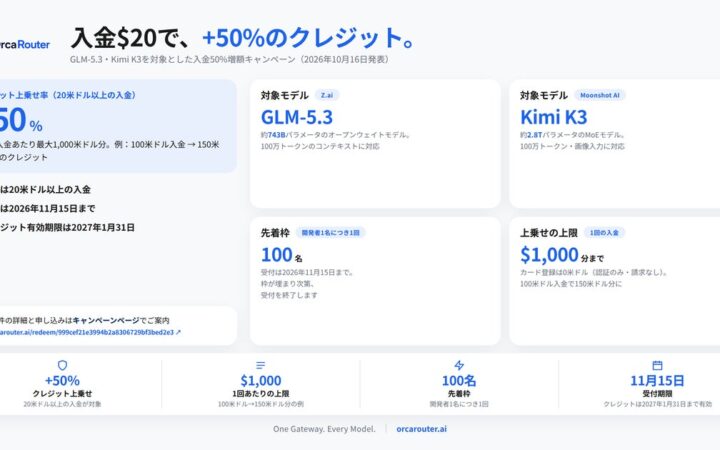Screen dimensions: 720x450
Task: Click the Moonshot AI badge
Action: [x=600, y=95]
